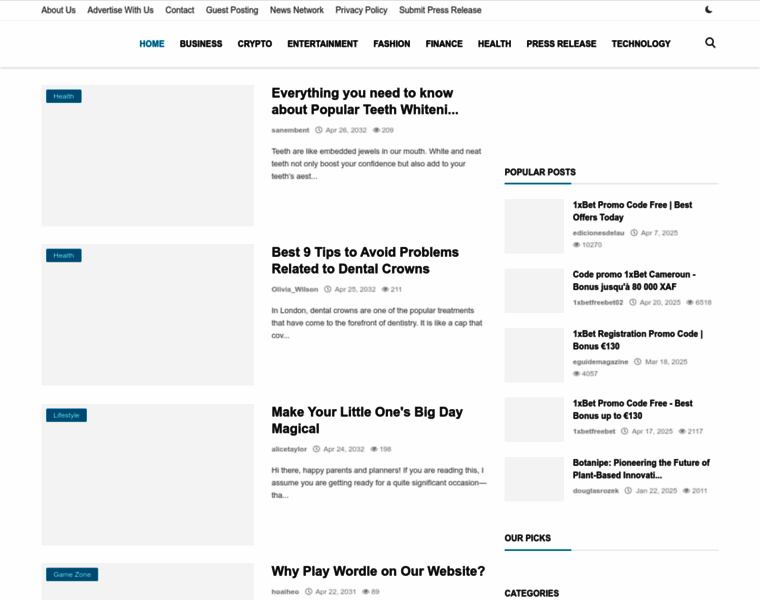Open dental crowns article thumbnail

click(x=147, y=315)
